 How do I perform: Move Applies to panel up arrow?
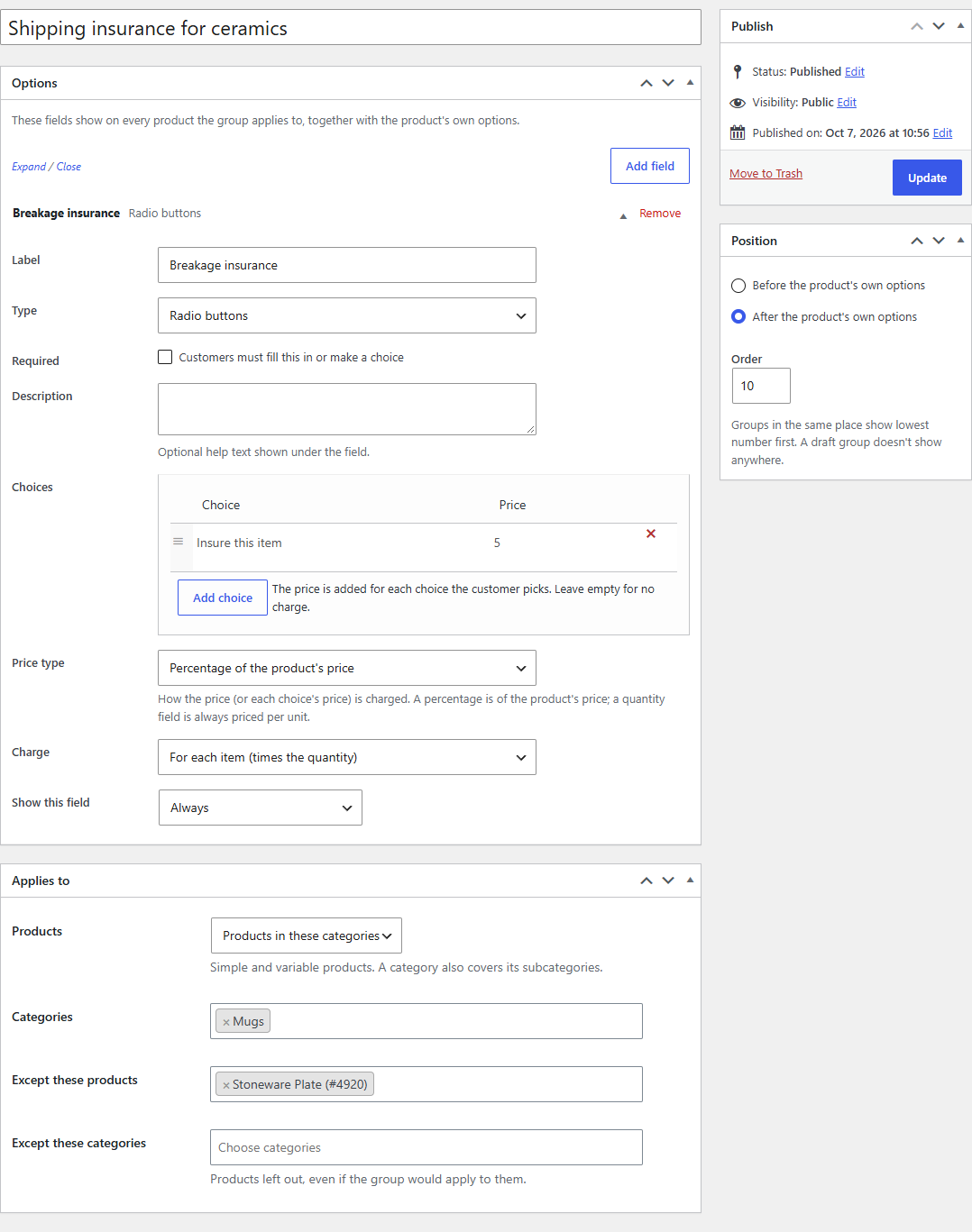coord(646,881)
